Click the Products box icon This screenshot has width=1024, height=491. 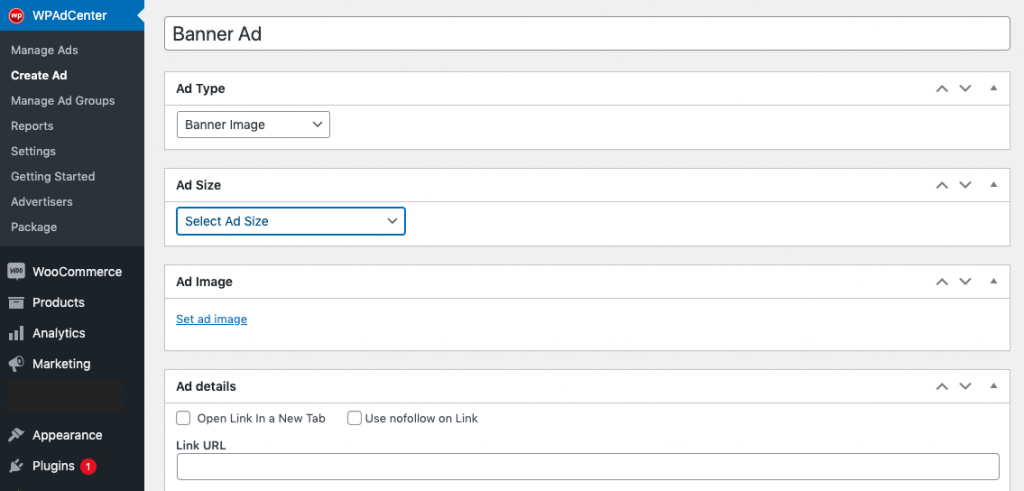click(16, 302)
